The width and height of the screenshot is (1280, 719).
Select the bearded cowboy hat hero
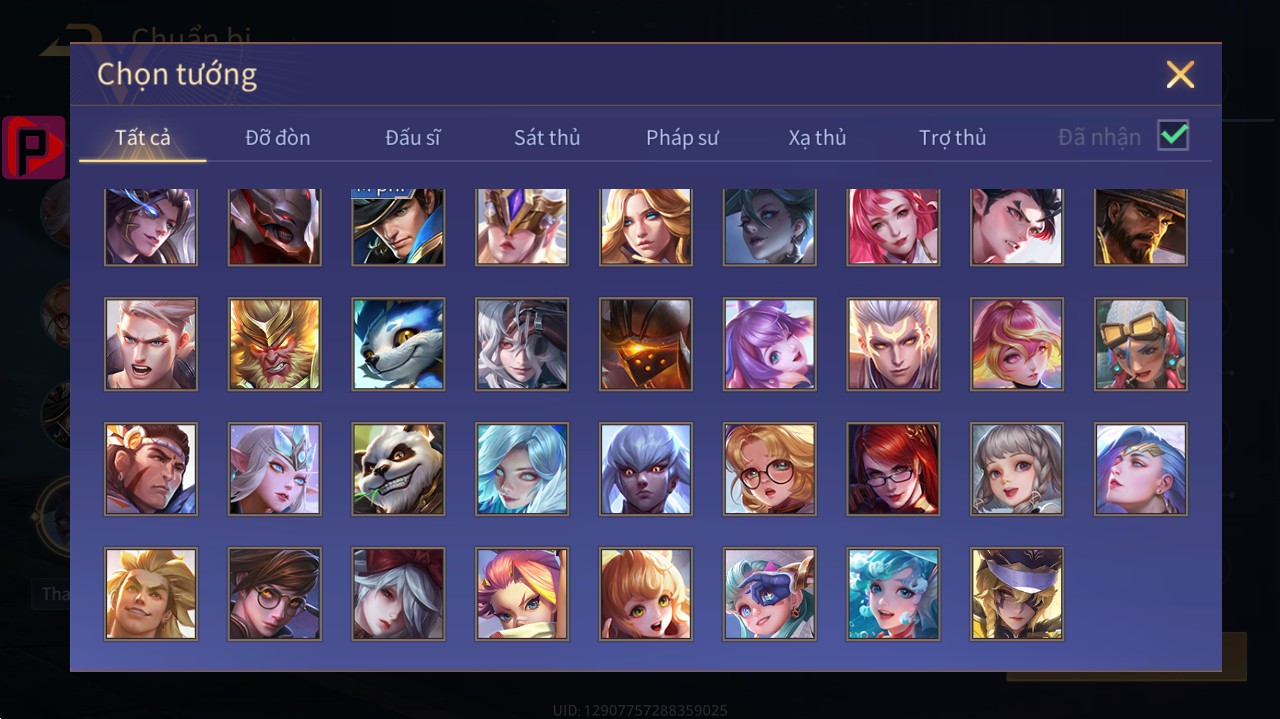1141,226
